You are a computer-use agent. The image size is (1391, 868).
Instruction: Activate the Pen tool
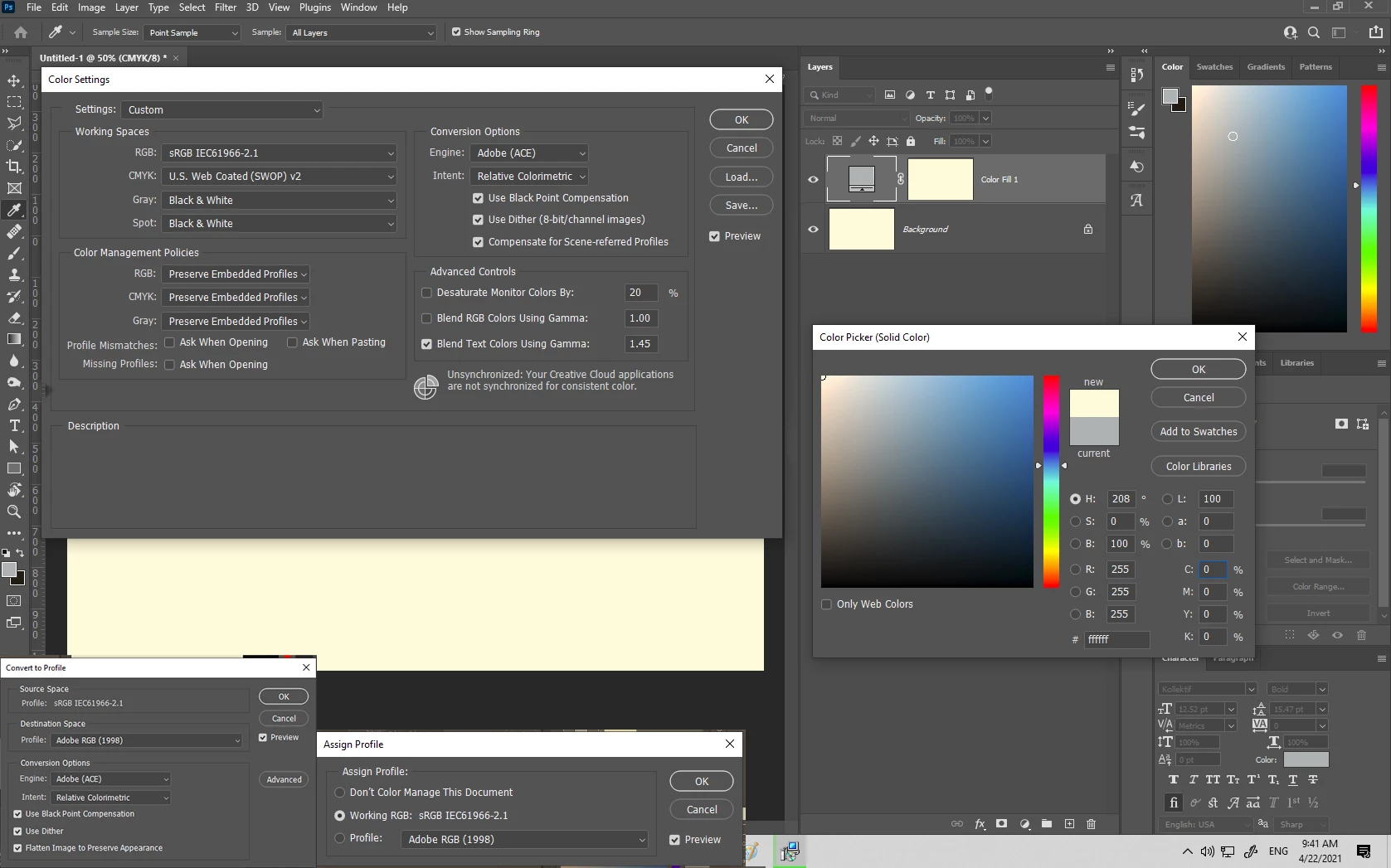[x=14, y=404]
